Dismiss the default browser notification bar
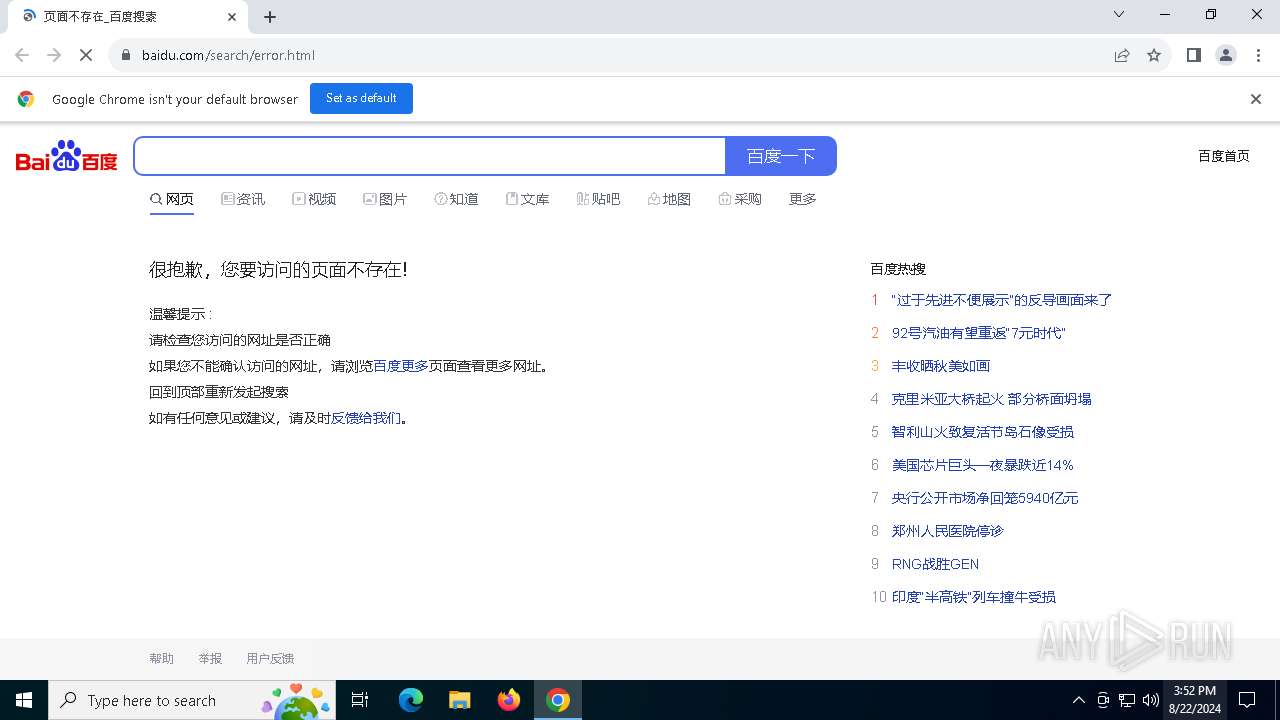1280x720 pixels. (x=1256, y=99)
